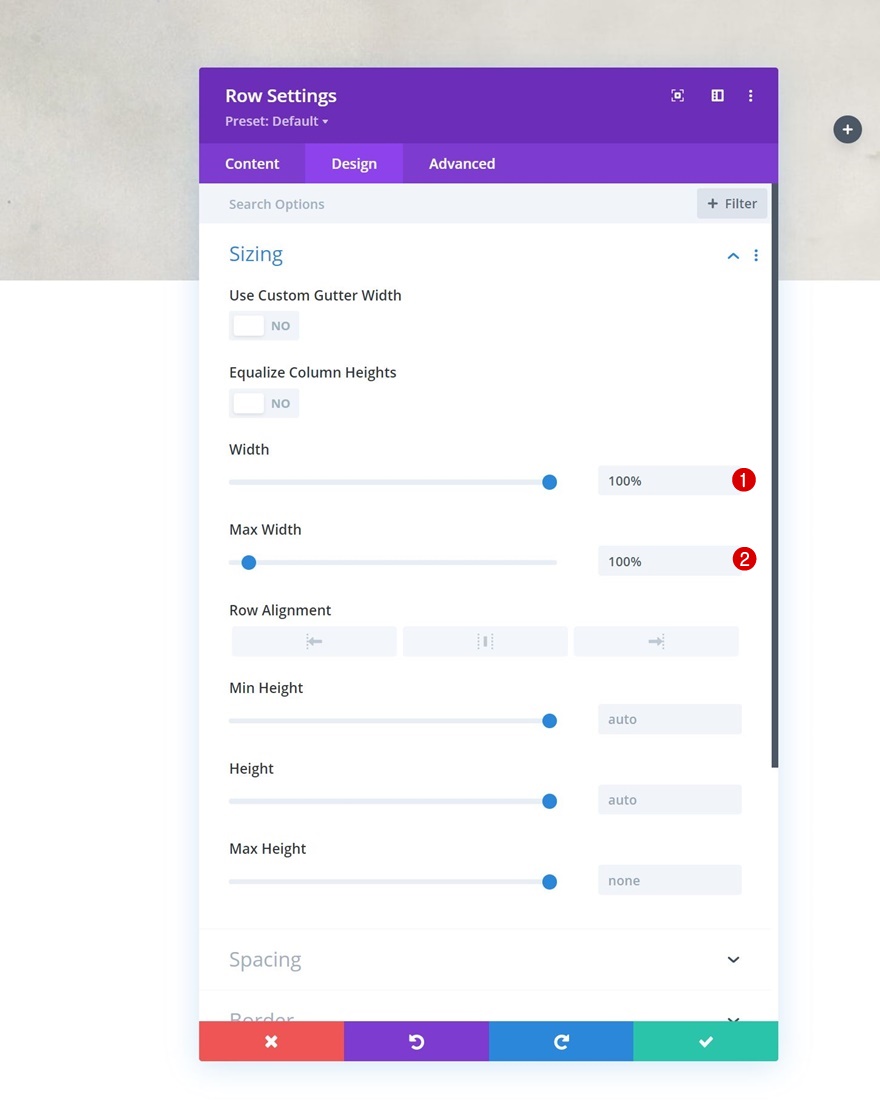
Task: Click the blue redo arrow button
Action: [x=561, y=1041]
